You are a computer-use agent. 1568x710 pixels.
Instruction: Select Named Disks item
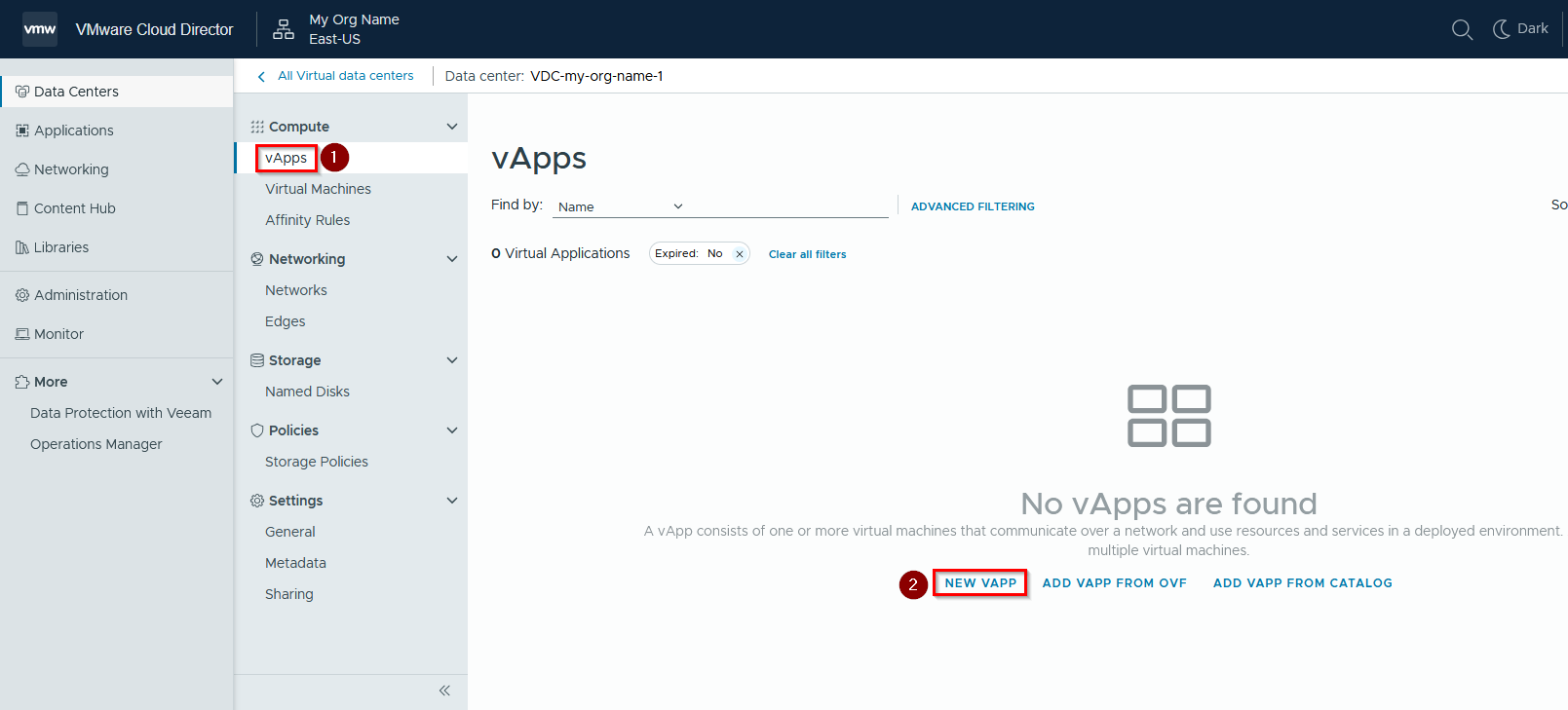[307, 392]
